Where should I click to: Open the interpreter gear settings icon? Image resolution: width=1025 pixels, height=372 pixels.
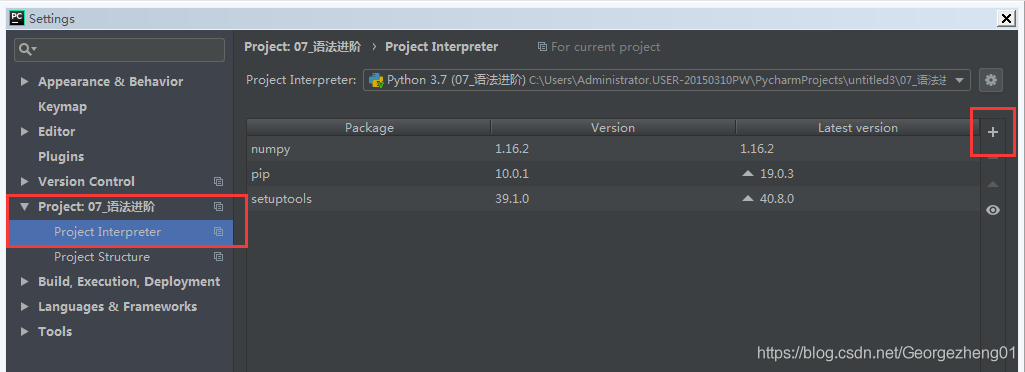(991, 80)
